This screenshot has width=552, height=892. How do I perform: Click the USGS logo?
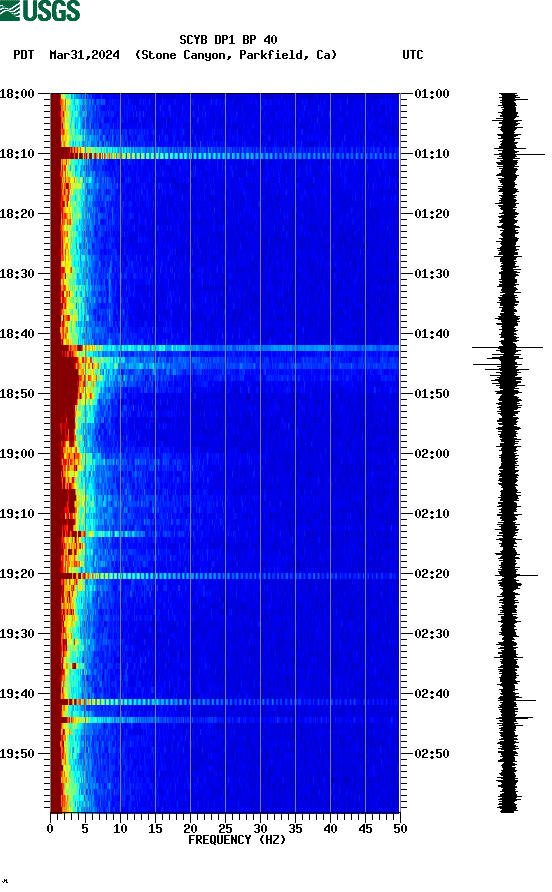point(40,10)
